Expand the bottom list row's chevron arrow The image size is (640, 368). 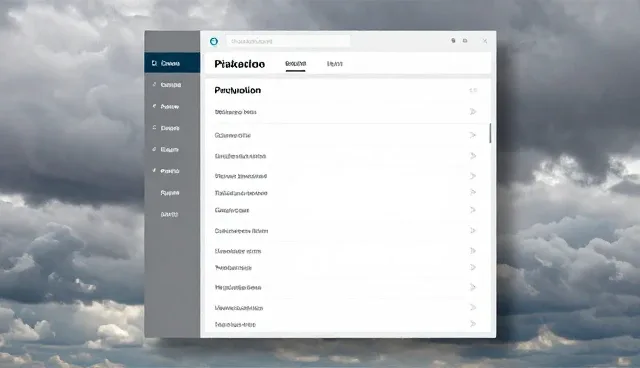click(x=473, y=324)
